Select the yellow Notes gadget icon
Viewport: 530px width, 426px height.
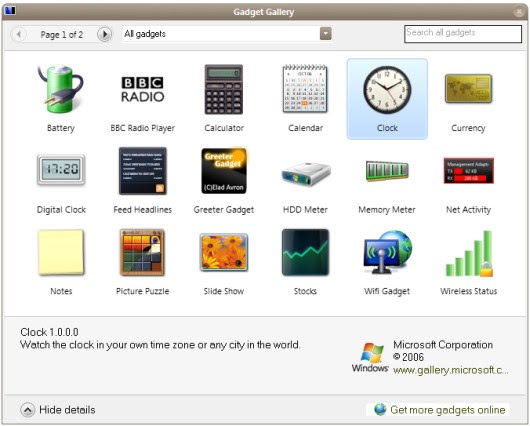pos(61,252)
